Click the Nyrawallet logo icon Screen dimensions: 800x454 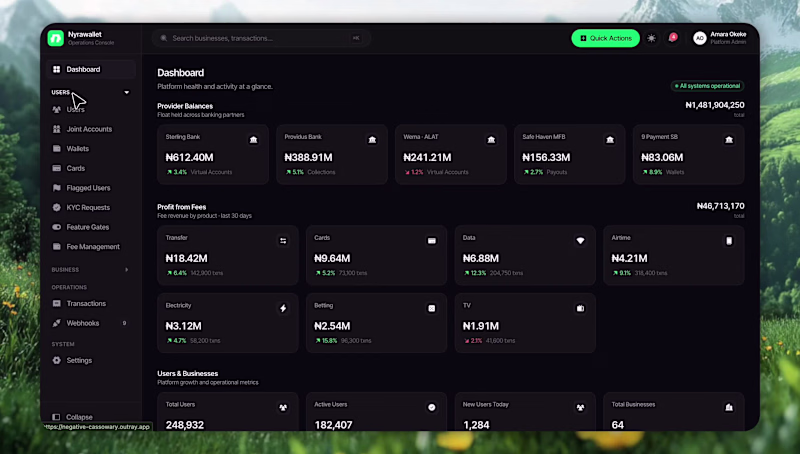click(56, 38)
